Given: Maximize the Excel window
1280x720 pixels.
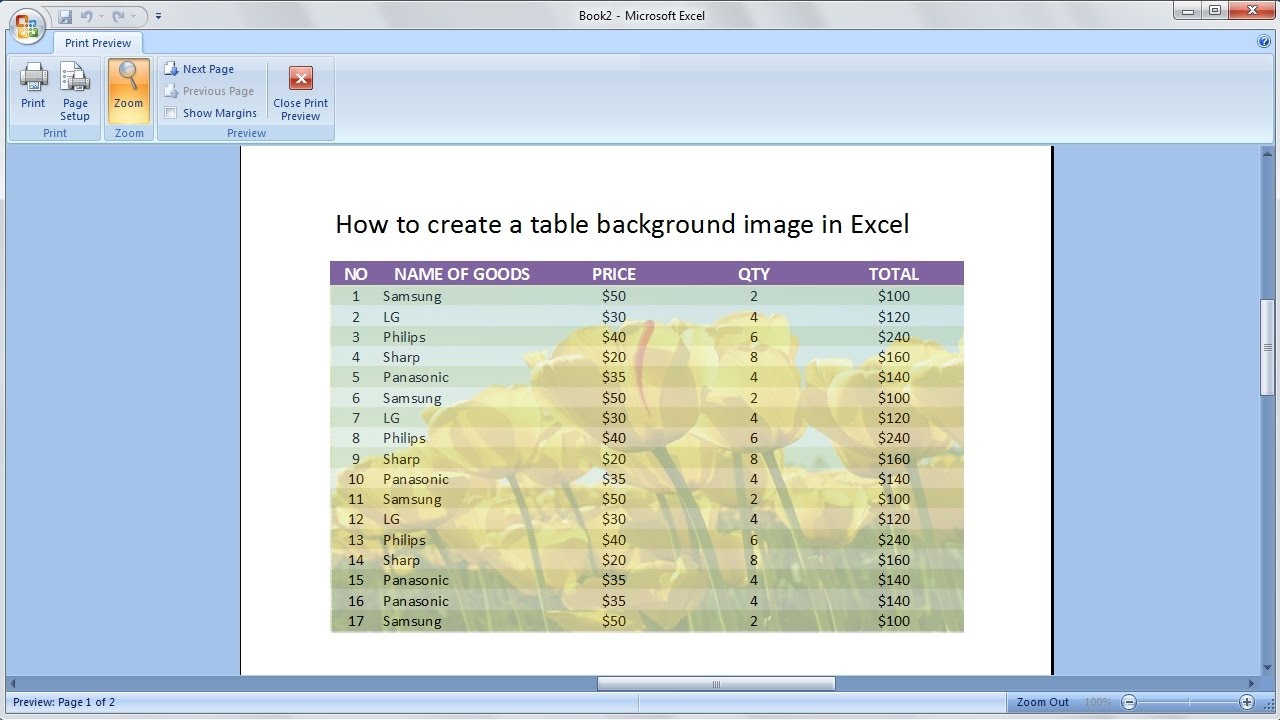Looking at the screenshot, I should pos(1215,10).
